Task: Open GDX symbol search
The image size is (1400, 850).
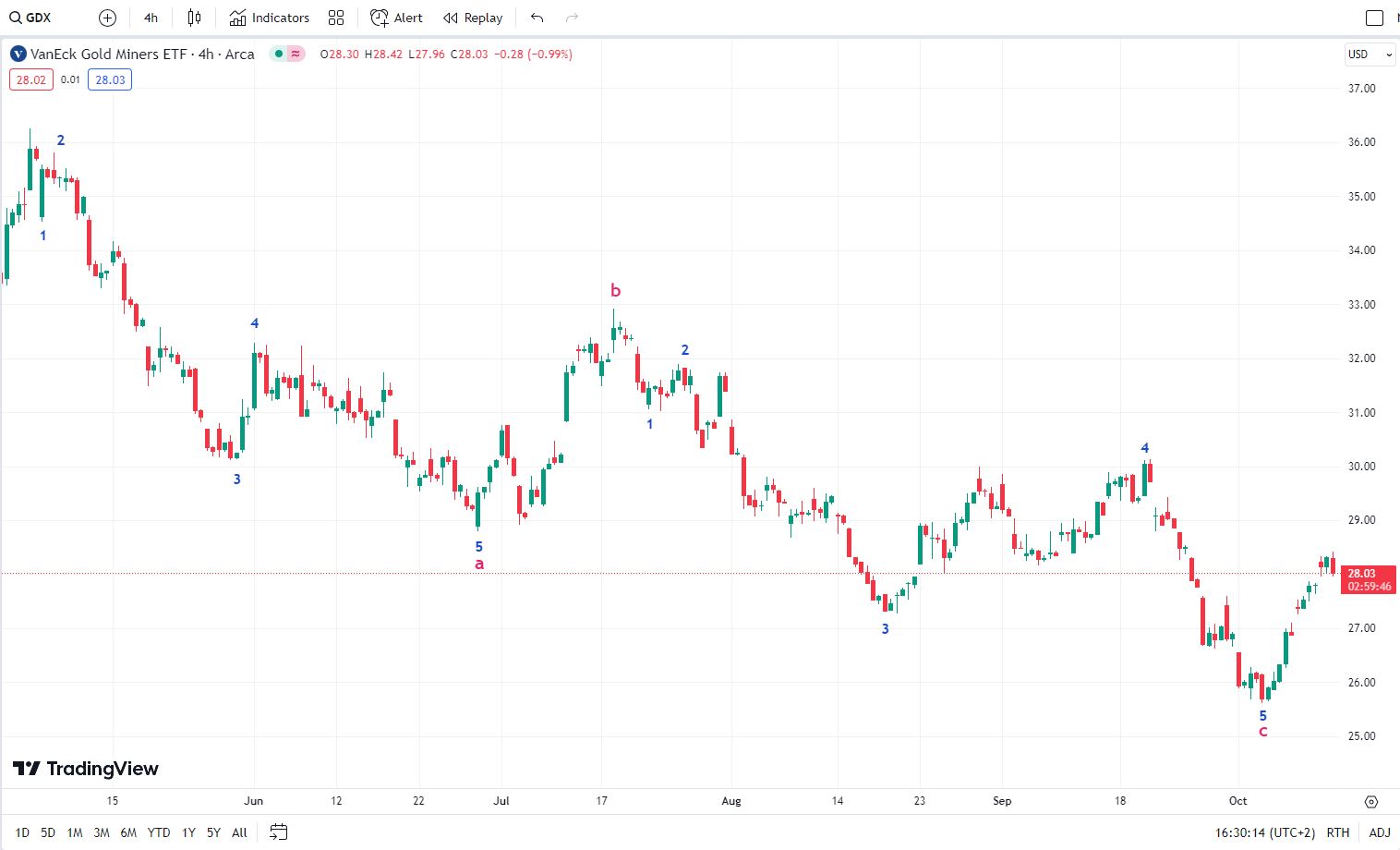Action: pyautogui.click(x=30, y=18)
